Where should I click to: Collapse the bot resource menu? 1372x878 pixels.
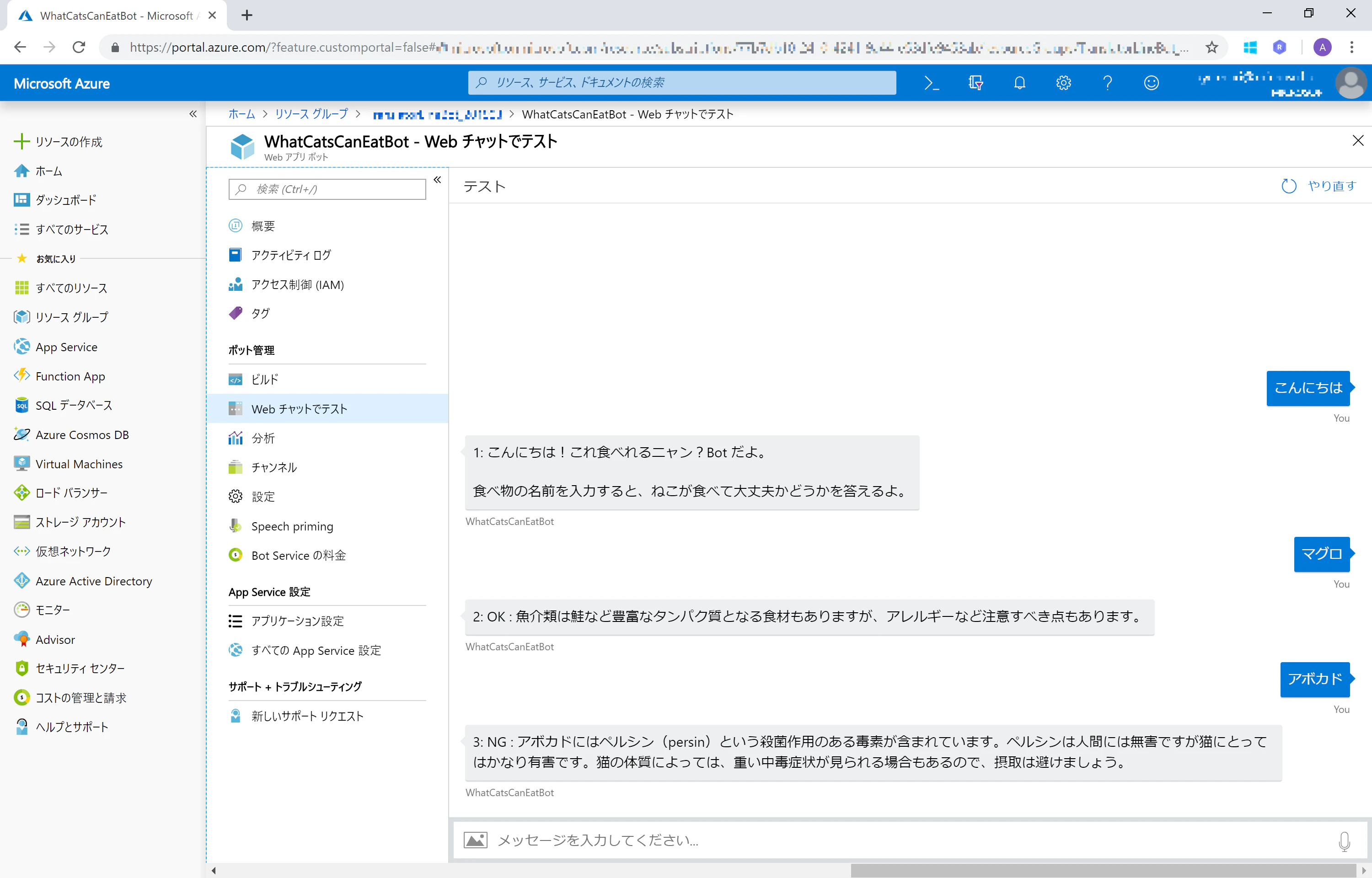click(x=437, y=180)
